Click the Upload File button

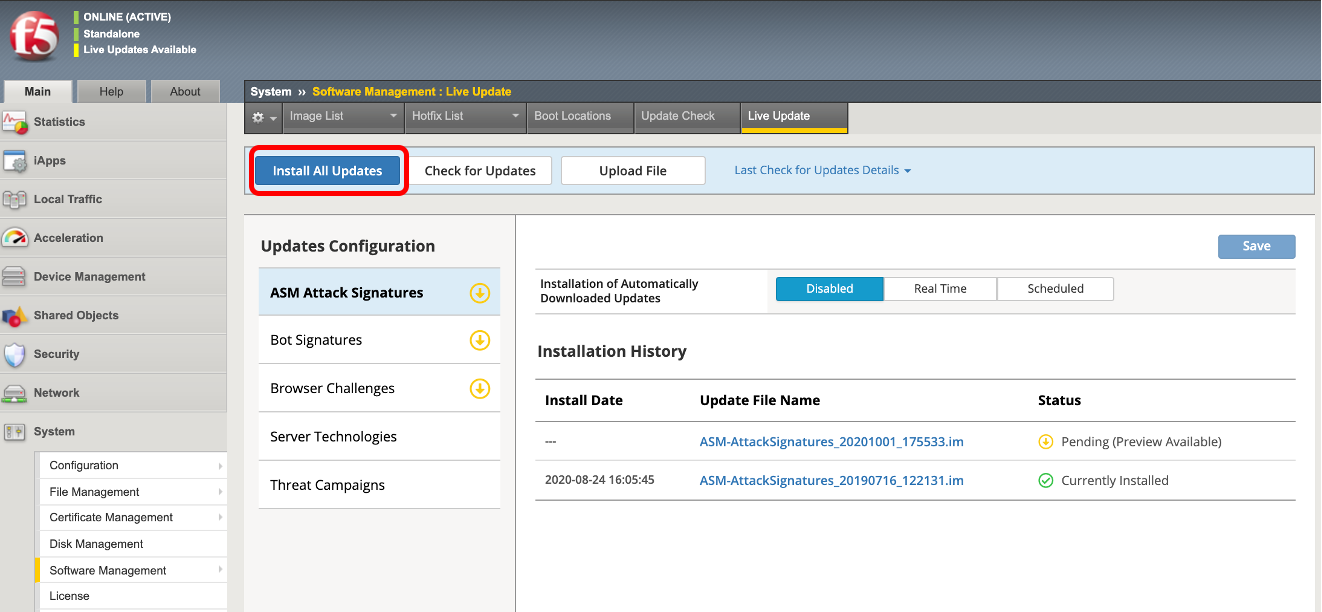tap(633, 171)
